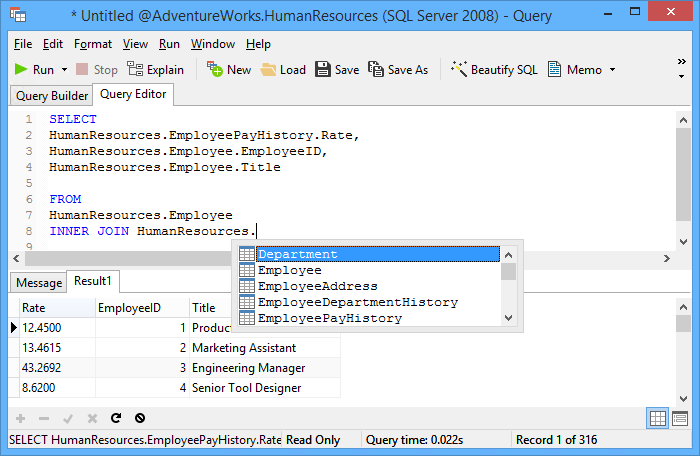Run the query with the green Run icon
The width and height of the screenshot is (700, 456).
[x=21, y=69]
